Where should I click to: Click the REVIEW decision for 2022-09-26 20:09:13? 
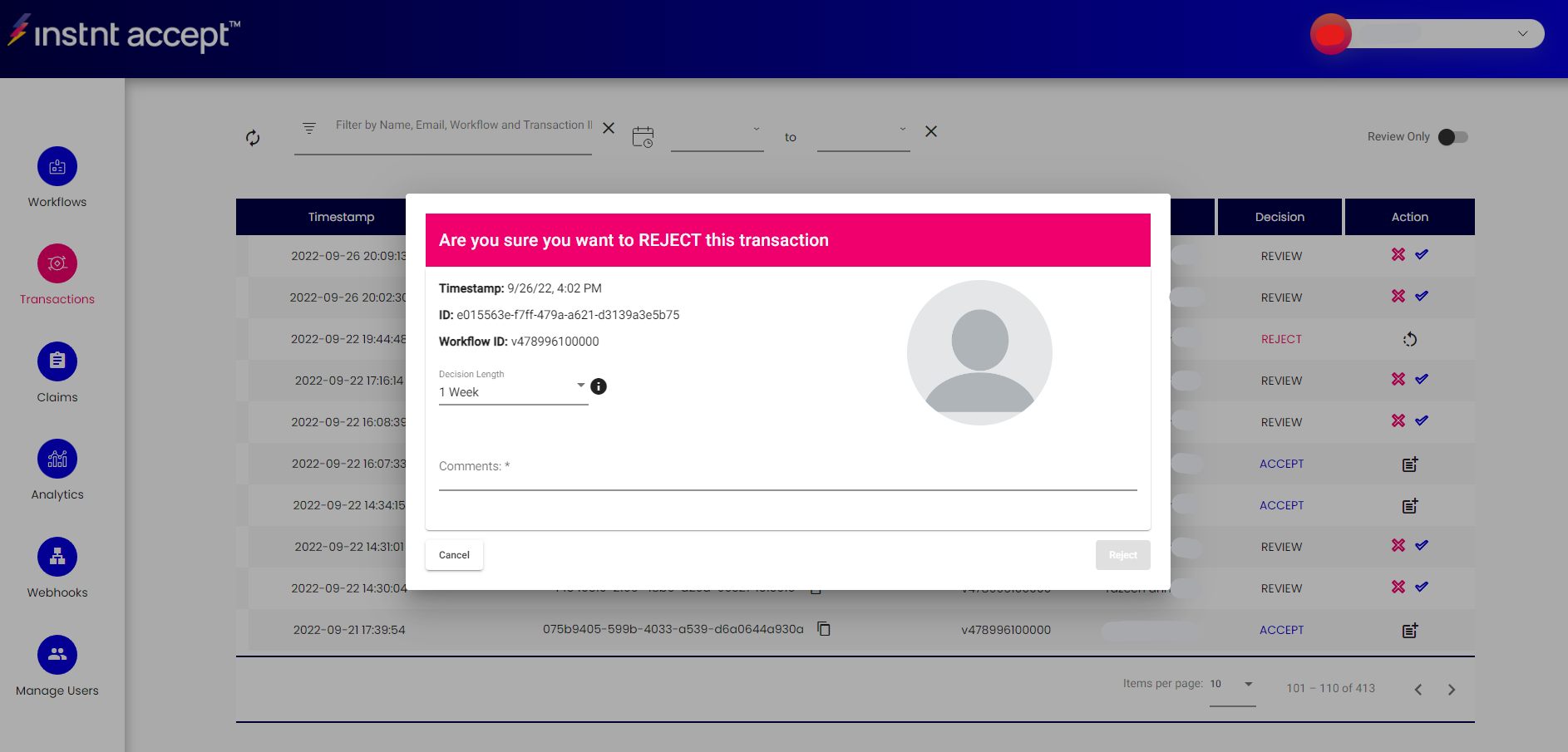[1281, 256]
